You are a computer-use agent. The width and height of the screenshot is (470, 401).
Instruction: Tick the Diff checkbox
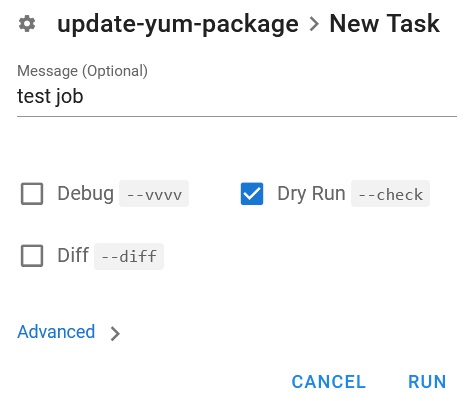(x=32, y=256)
